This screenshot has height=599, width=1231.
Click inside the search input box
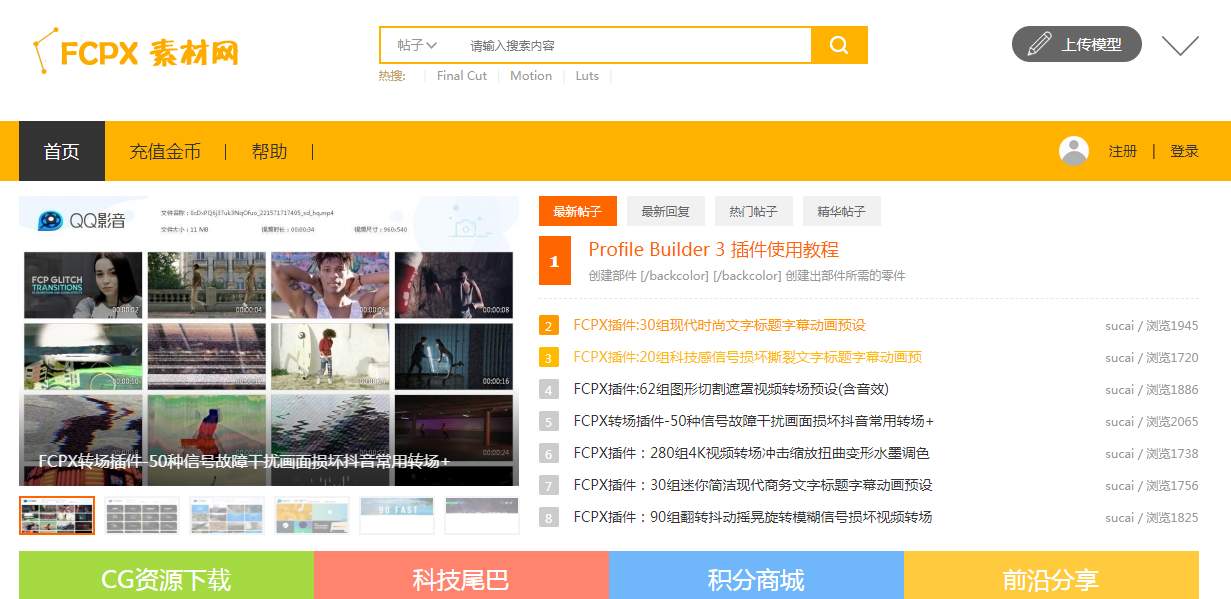point(600,44)
